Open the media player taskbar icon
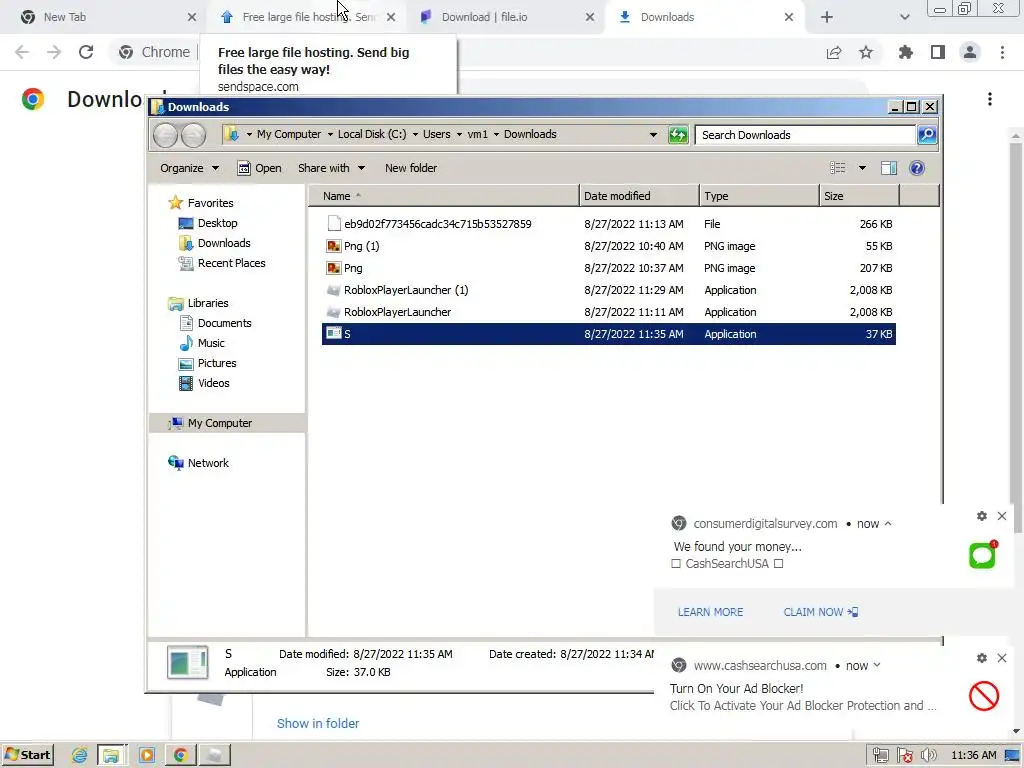The width and height of the screenshot is (1024, 768). coord(147,756)
